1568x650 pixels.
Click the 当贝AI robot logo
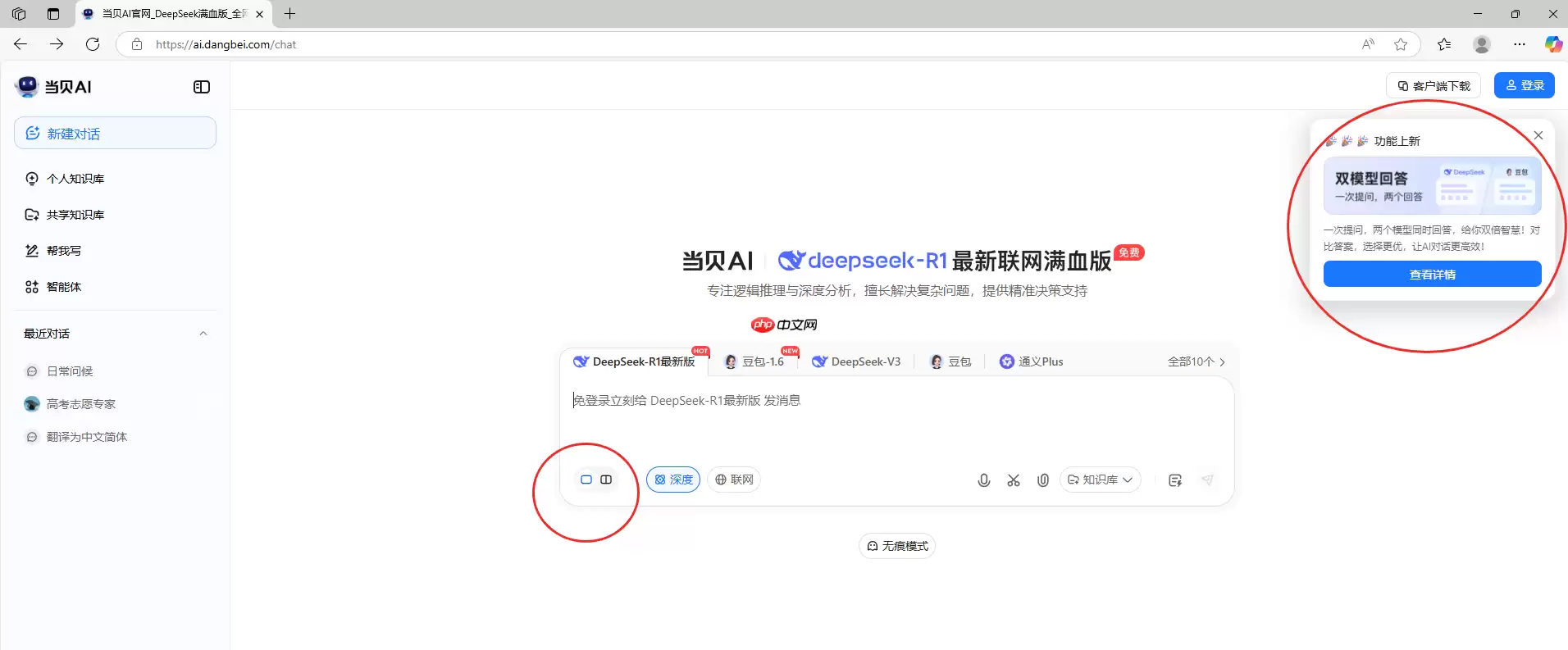27,86
